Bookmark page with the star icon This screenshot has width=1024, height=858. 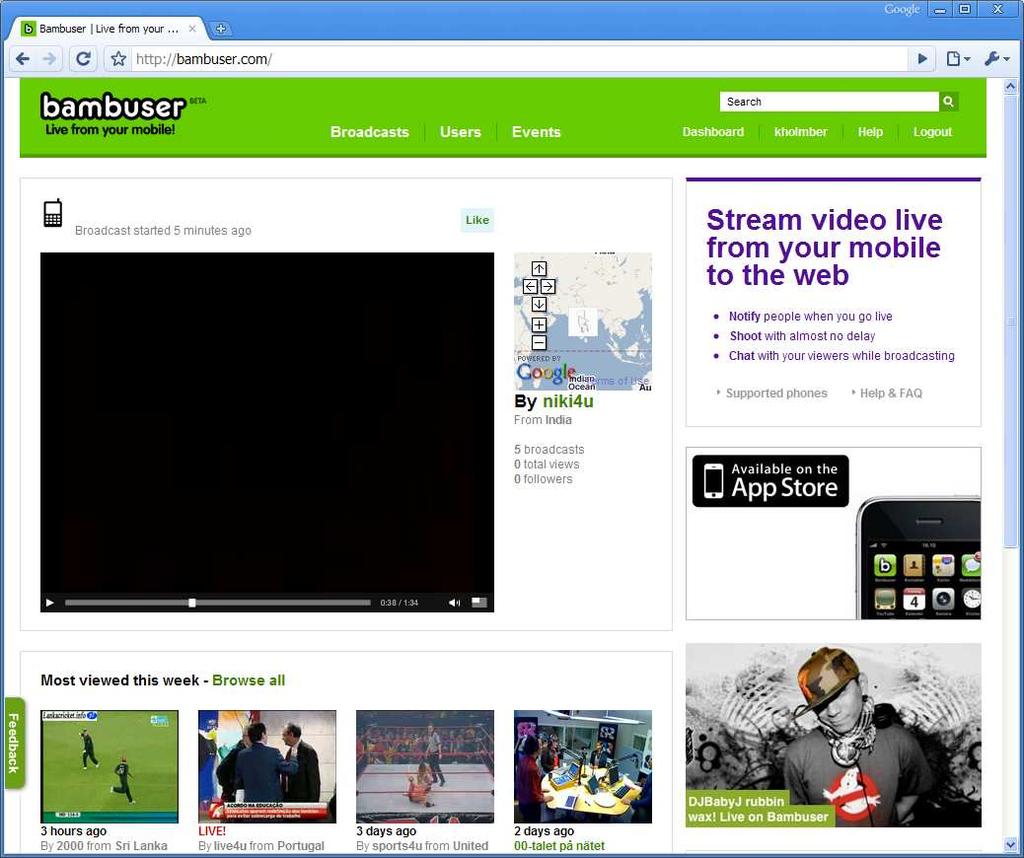[118, 59]
